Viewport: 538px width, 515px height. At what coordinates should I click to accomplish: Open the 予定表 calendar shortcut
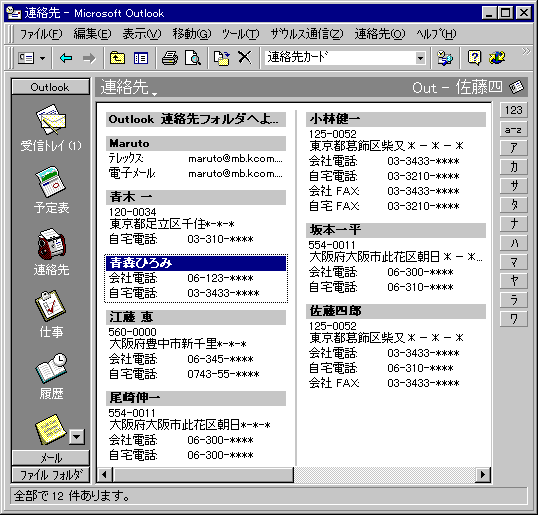(x=51, y=182)
